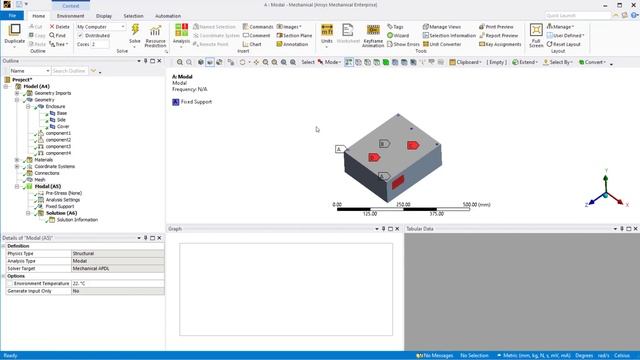Viewport: 640px width, 360px height.
Task: Open the Tags tool
Action: pos(395,27)
